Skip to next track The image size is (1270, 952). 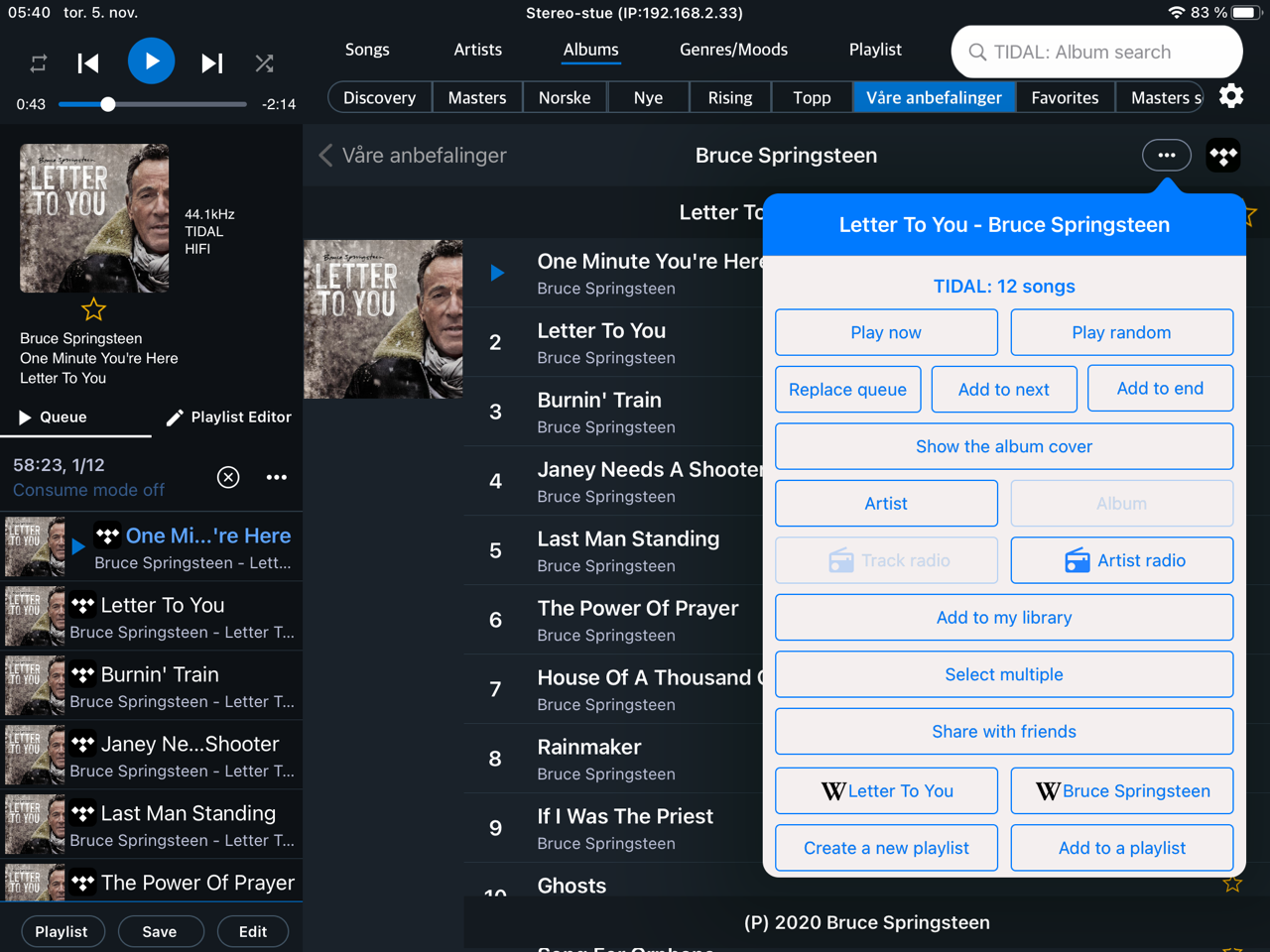(x=211, y=63)
